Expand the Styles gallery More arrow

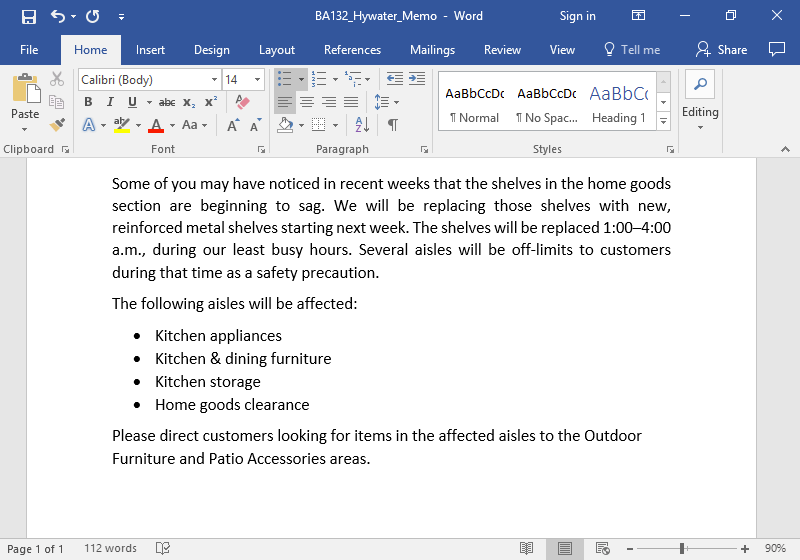pos(663,122)
